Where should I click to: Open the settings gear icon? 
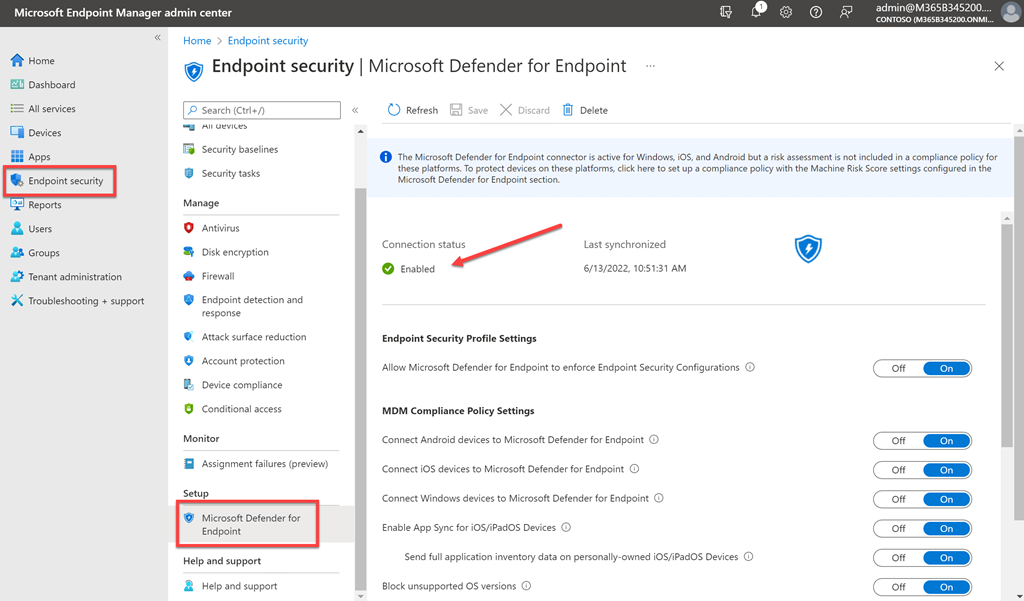tap(786, 12)
